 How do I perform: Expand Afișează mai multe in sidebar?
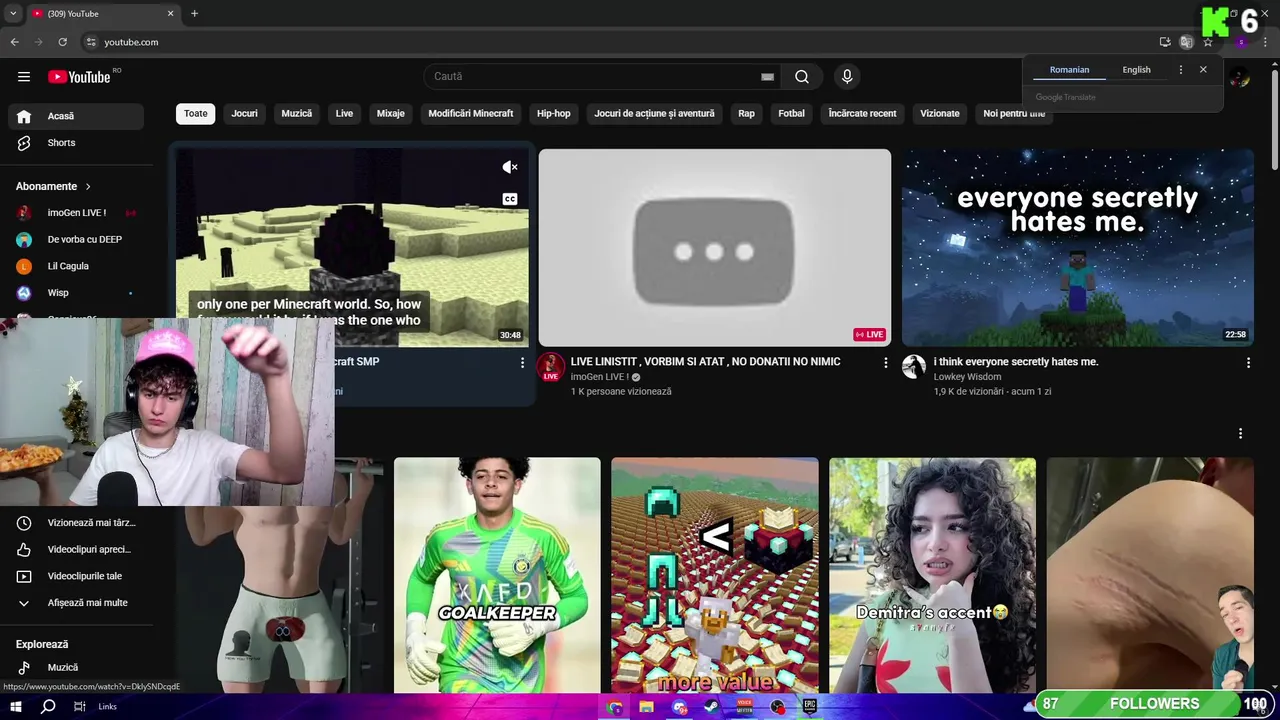[76, 603]
